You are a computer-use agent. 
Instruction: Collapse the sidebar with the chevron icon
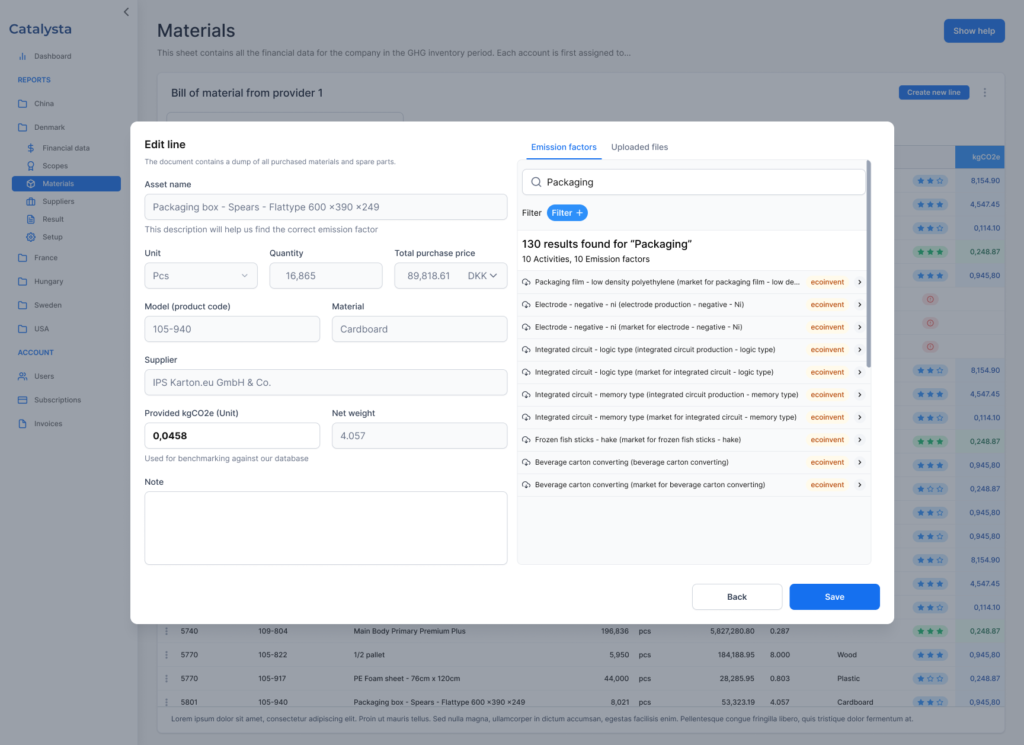click(126, 12)
